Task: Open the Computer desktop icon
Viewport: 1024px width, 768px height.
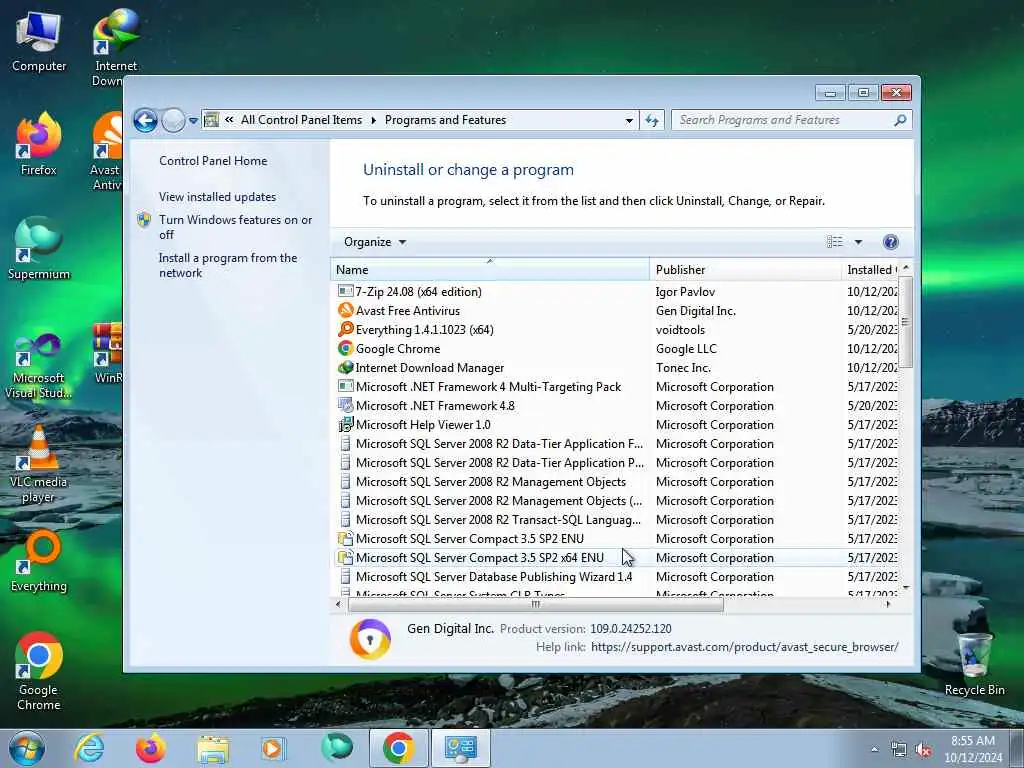Action: pos(39,40)
